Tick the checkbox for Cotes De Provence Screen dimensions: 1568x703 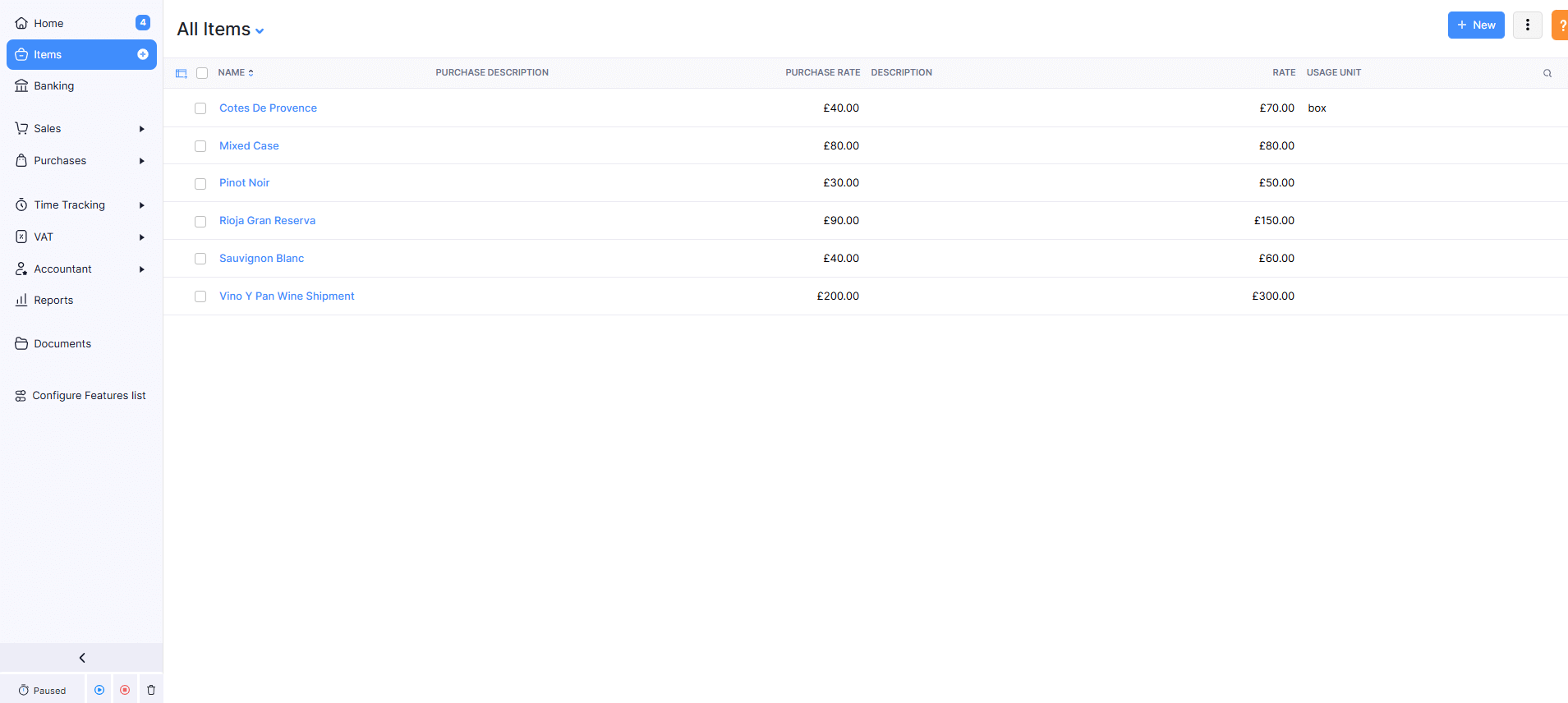200,108
